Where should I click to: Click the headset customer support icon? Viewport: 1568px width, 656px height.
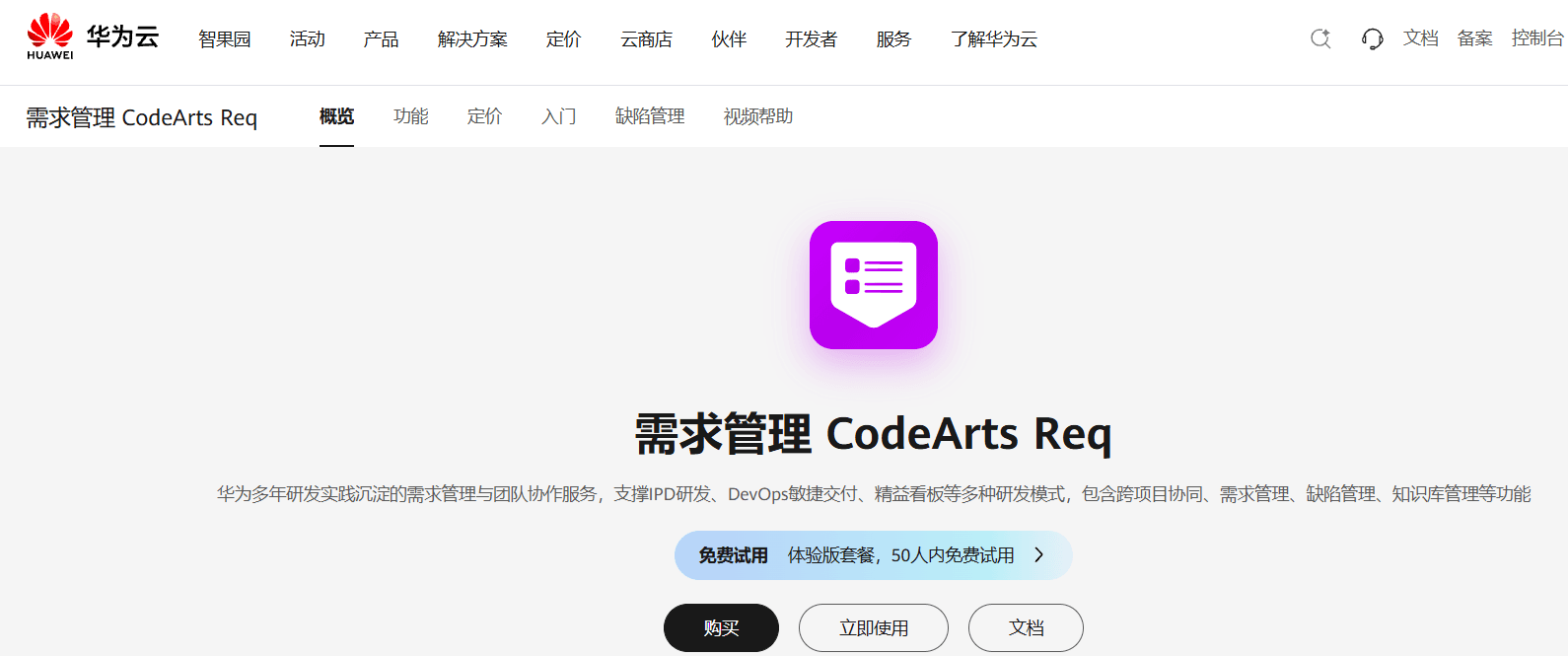pyautogui.click(x=1372, y=38)
